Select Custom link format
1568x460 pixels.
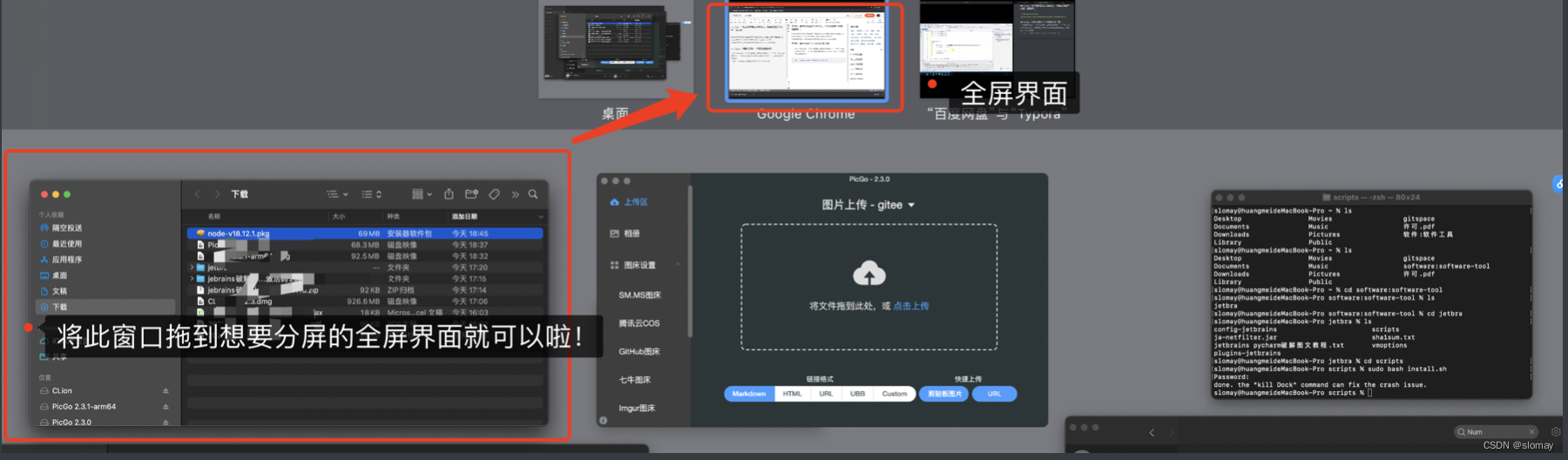tap(895, 394)
